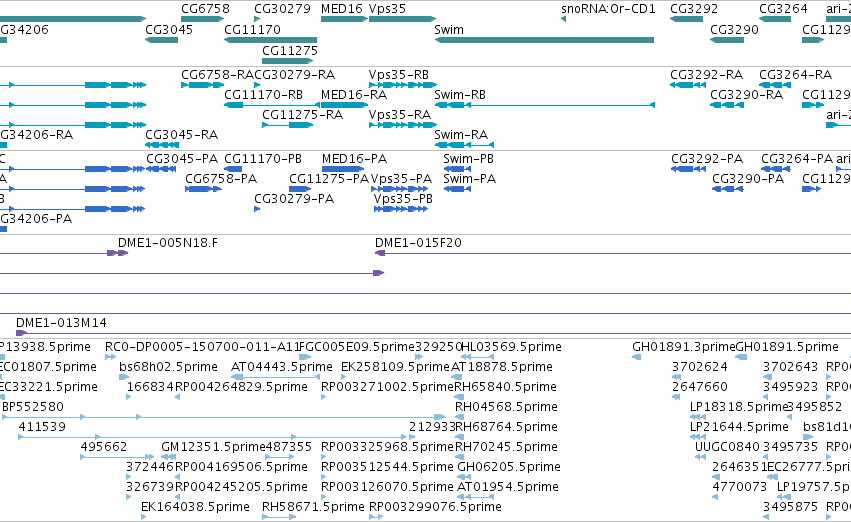
Task: Open the CG34206-PA protein label
Action: [36, 219]
